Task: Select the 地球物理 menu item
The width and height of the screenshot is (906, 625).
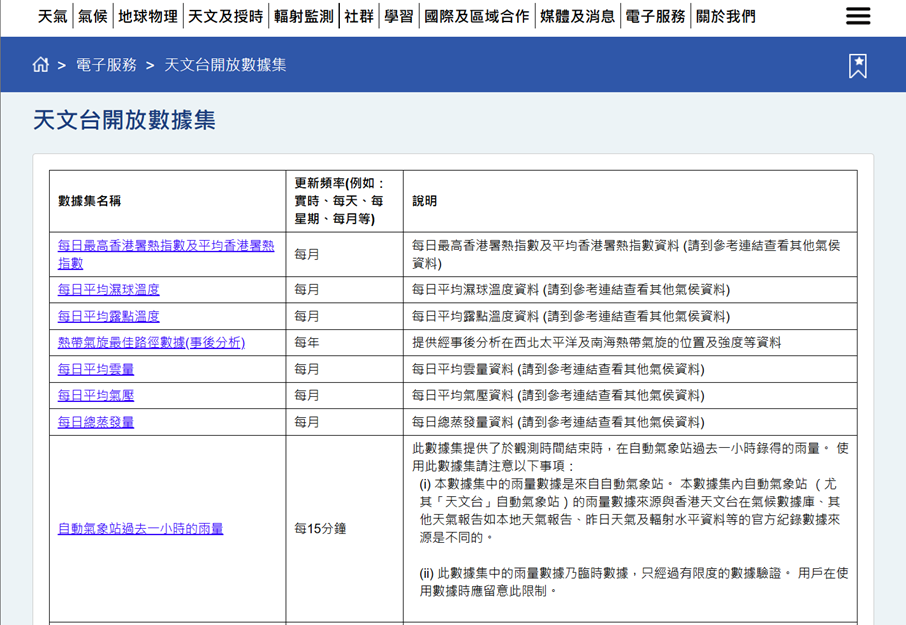Action: click(x=147, y=17)
